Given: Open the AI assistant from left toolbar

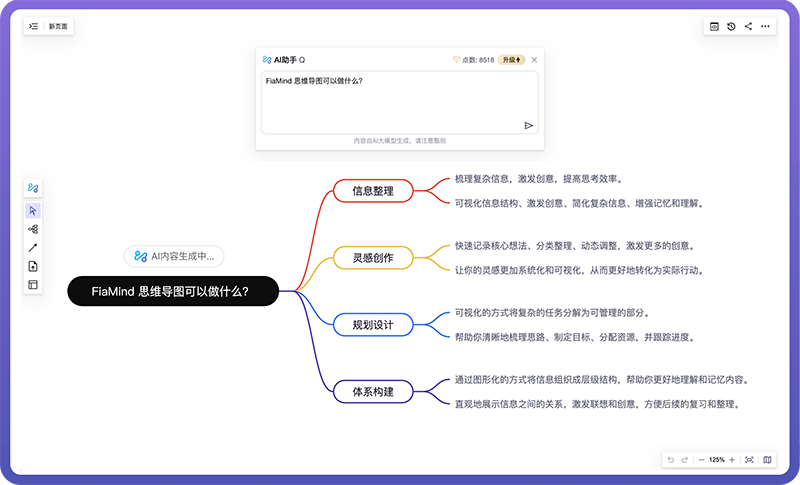Looking at the screenshot, I should point(33,188).
